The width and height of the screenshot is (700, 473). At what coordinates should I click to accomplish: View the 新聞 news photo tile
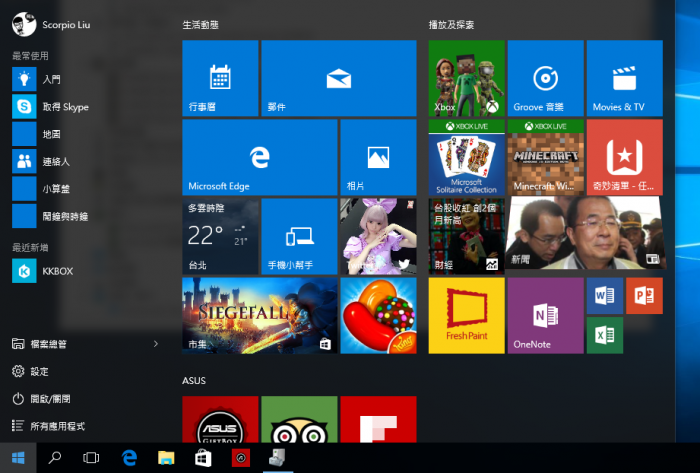(x=584, y=236)
